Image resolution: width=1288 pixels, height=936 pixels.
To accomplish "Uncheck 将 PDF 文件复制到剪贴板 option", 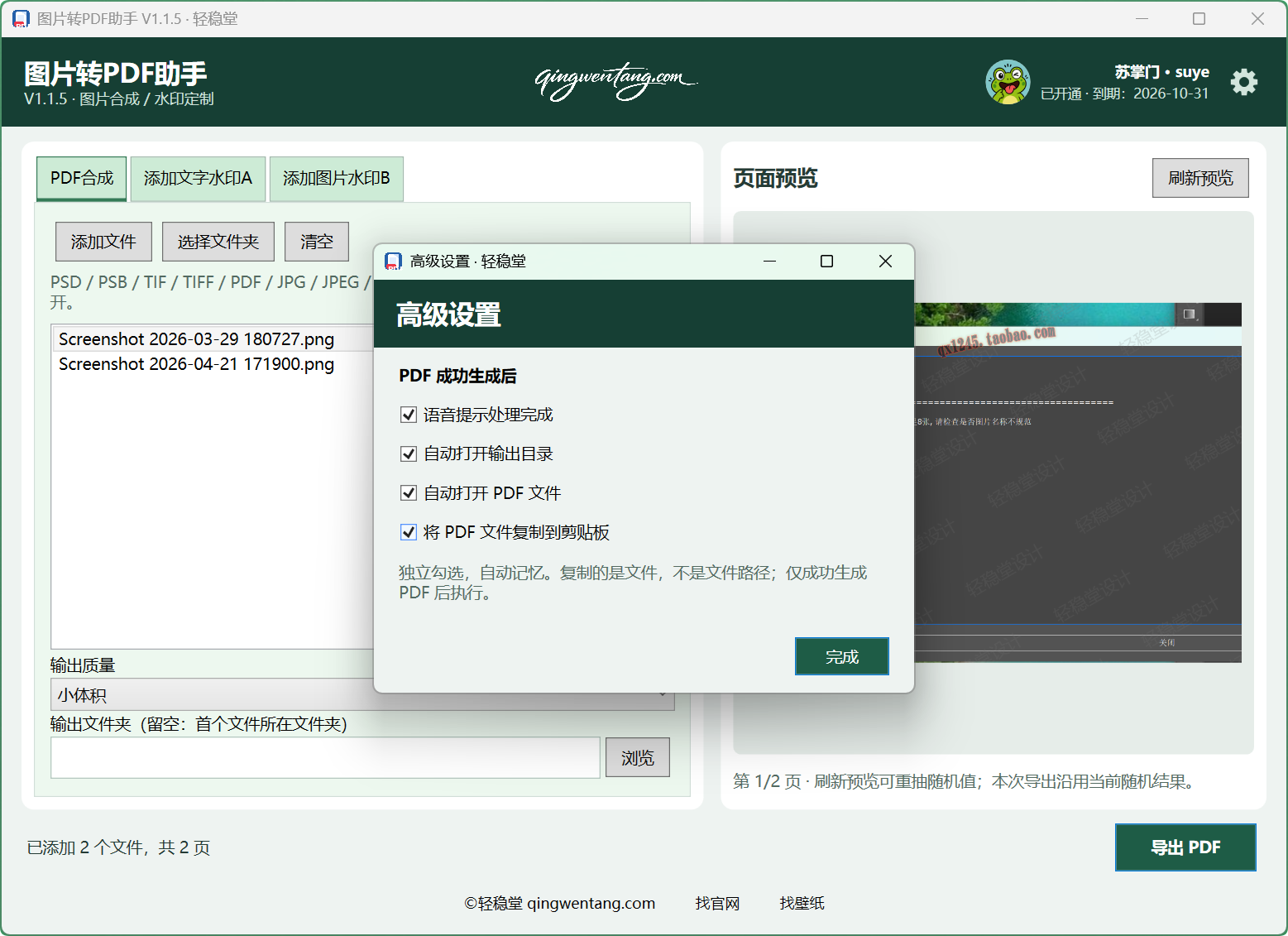I will (408, 532).
